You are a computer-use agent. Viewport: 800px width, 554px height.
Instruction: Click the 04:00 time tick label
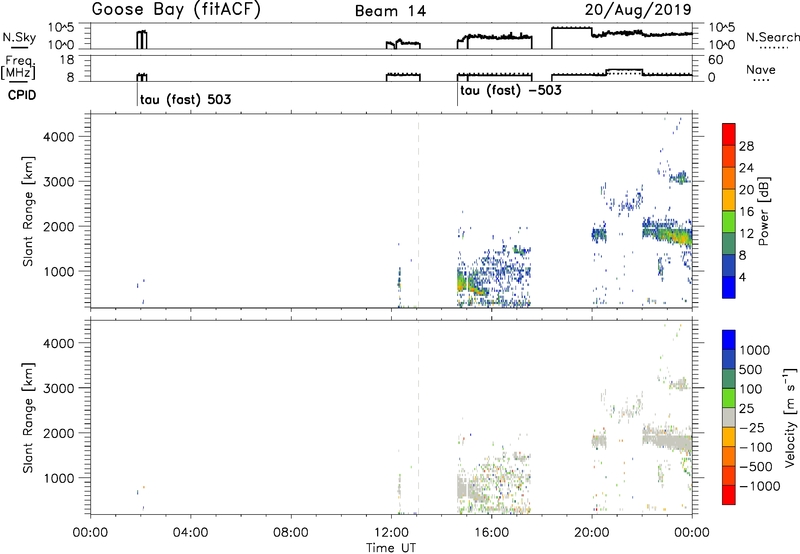point(190,533)
